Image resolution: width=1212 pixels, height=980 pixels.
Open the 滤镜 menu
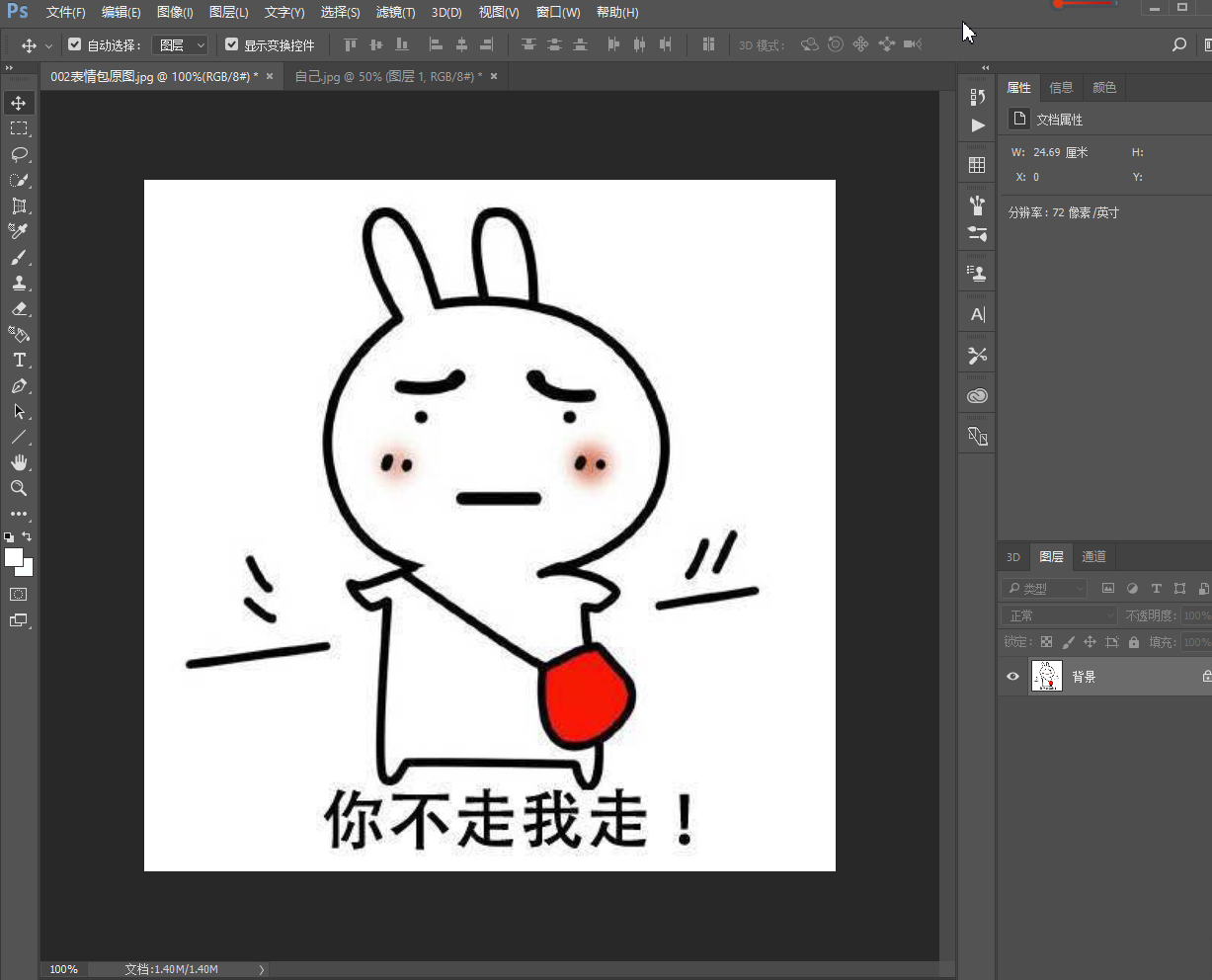pos(395,12)
